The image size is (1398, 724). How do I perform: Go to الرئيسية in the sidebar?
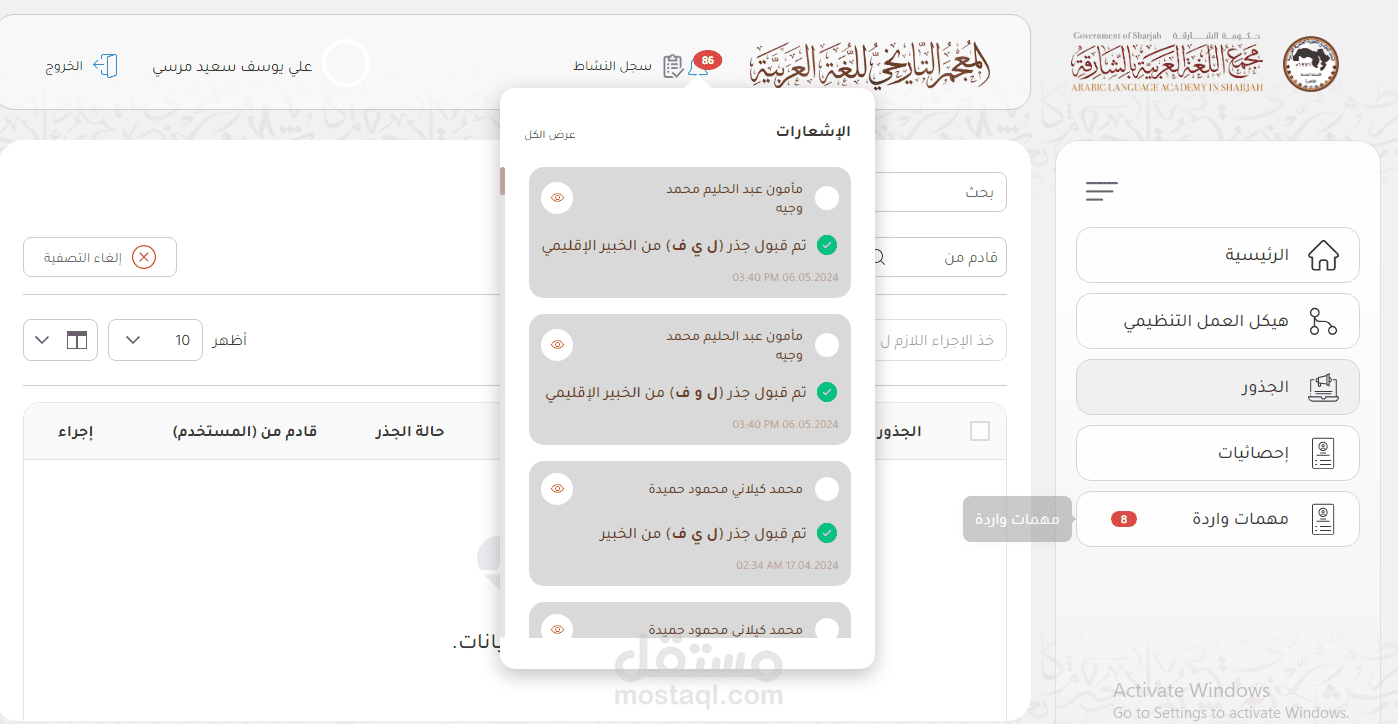coord(1217,255)
